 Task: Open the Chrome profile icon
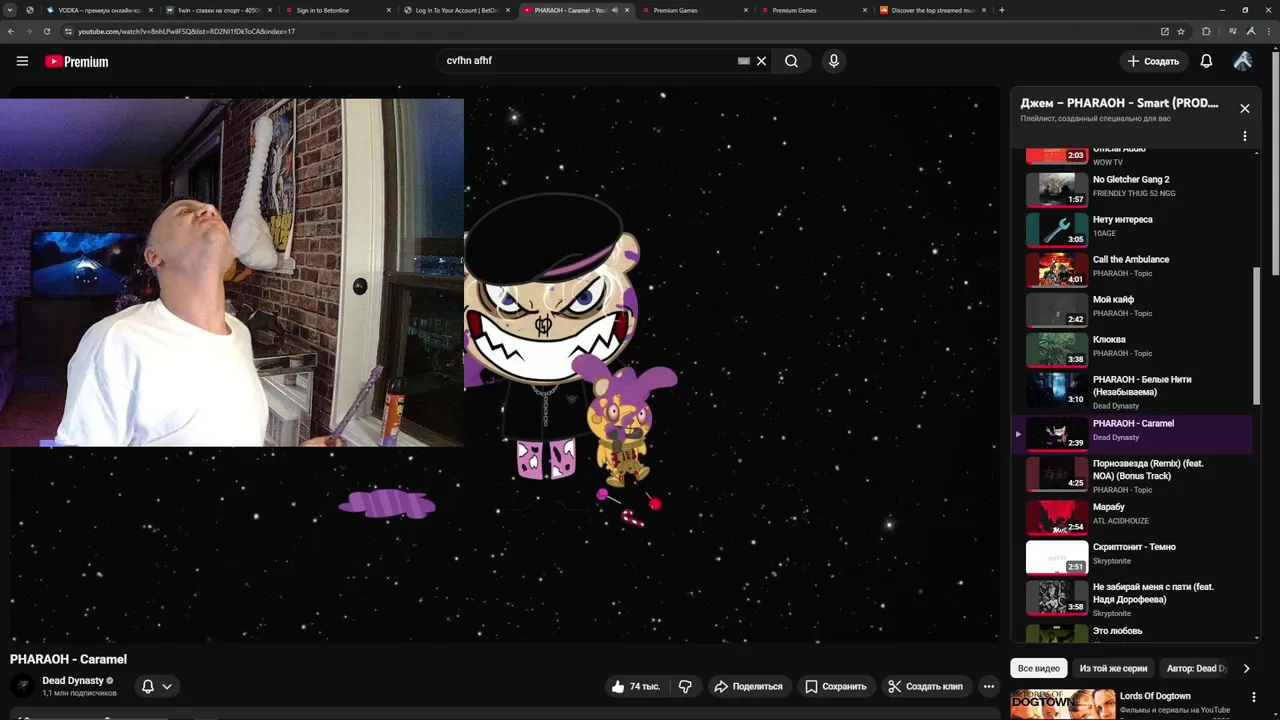point(1251,31)
